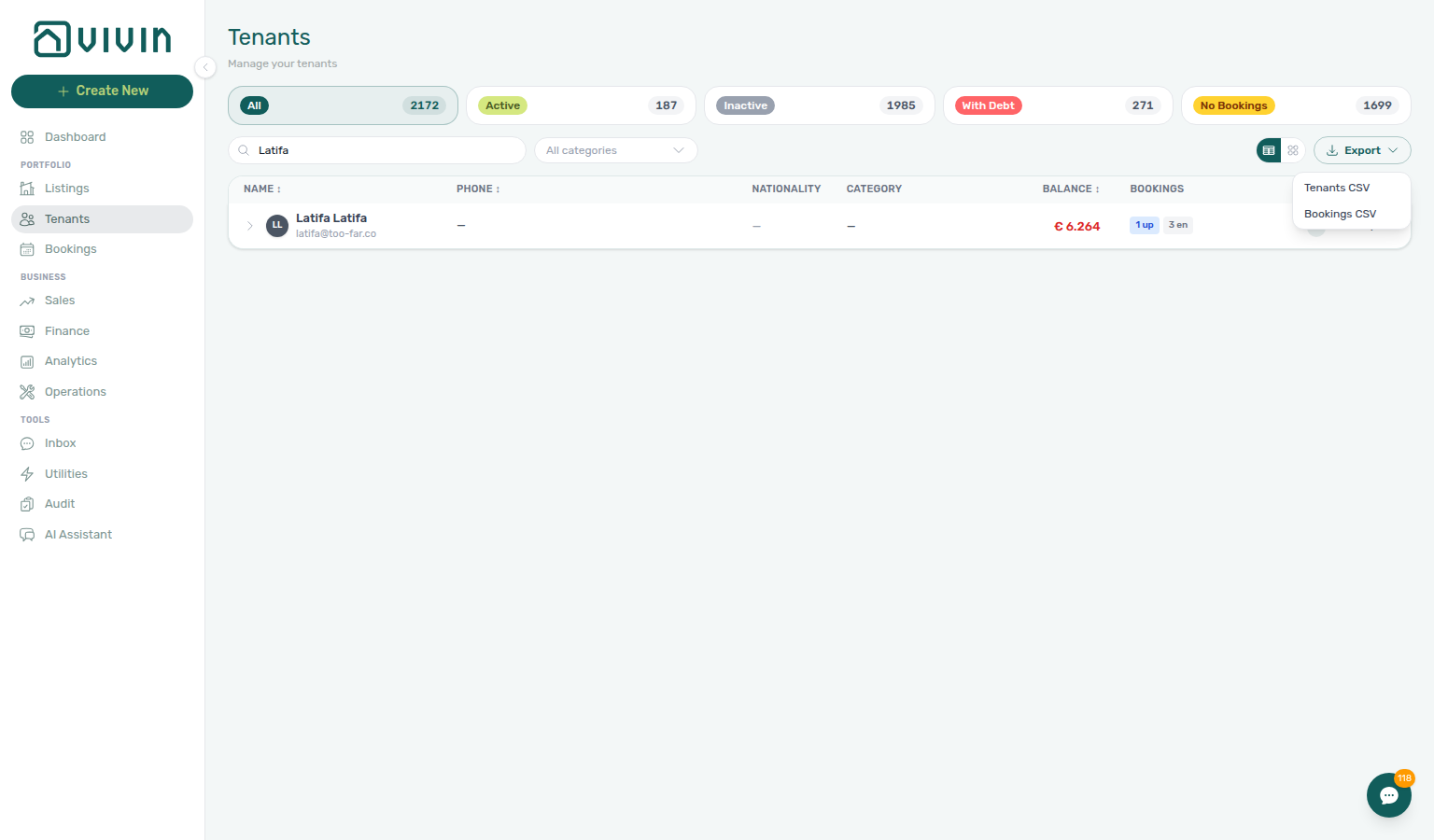Image resolution: width=1434 pixels, height=840 pixels.
Task: Open the Operations section
Action: pyautogui.click(x=102, y=392)
